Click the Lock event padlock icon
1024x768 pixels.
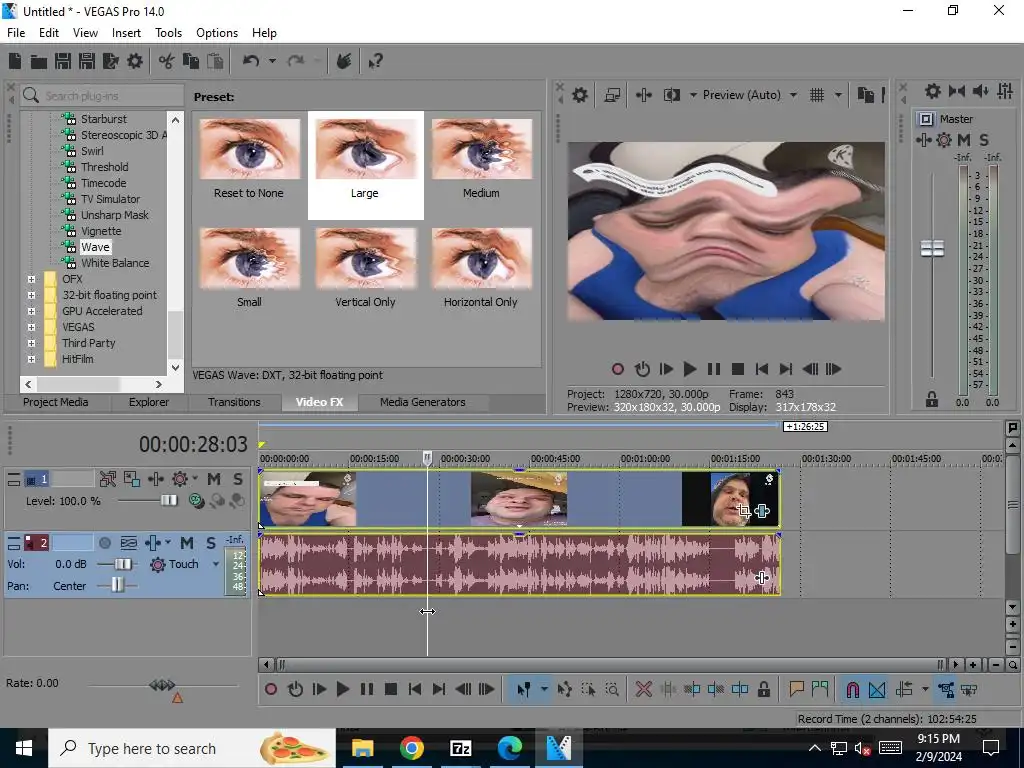763,689
